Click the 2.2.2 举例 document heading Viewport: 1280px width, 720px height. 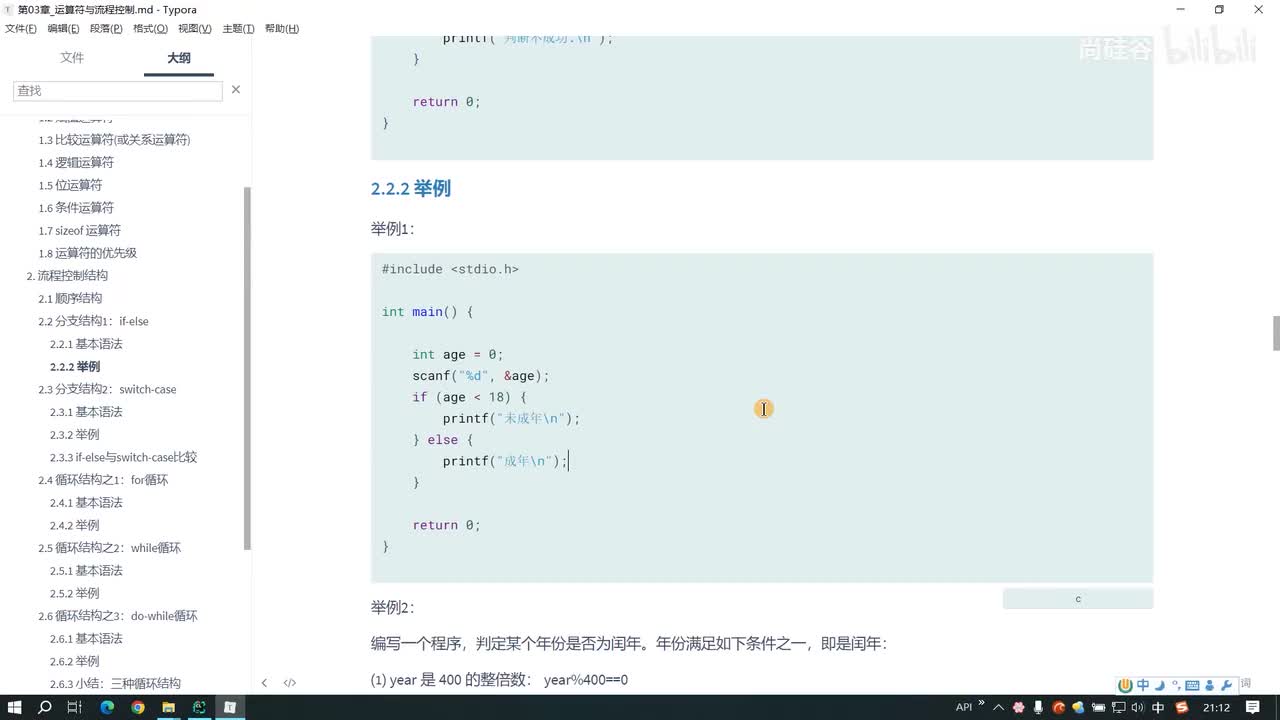[411, 189]
